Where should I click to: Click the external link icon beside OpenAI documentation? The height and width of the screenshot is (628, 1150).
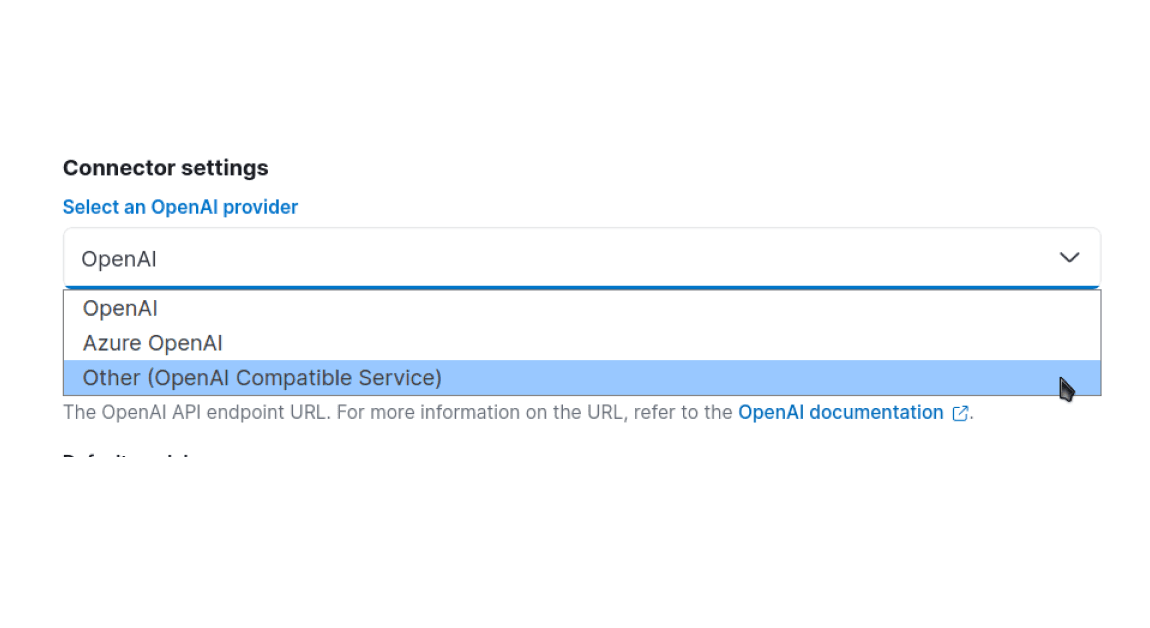click(960, 412)
